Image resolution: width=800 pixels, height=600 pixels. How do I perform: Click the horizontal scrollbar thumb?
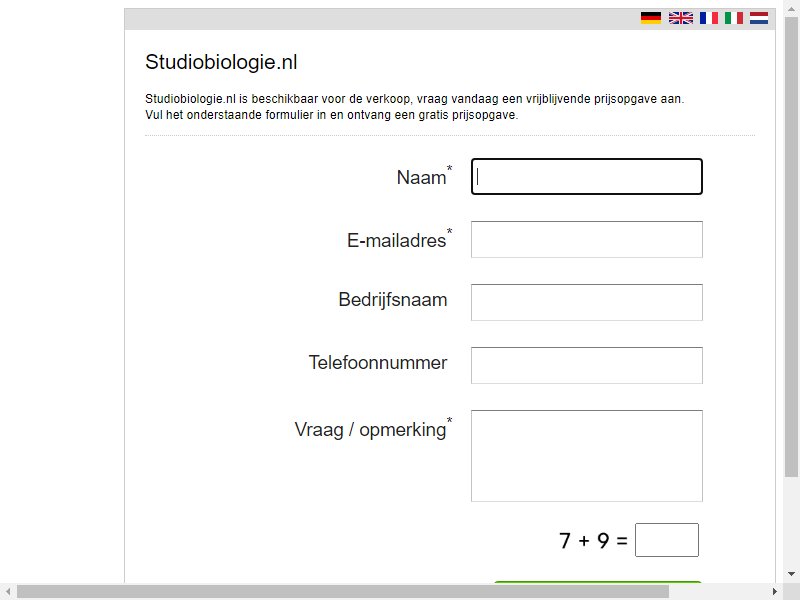(343, 592)
